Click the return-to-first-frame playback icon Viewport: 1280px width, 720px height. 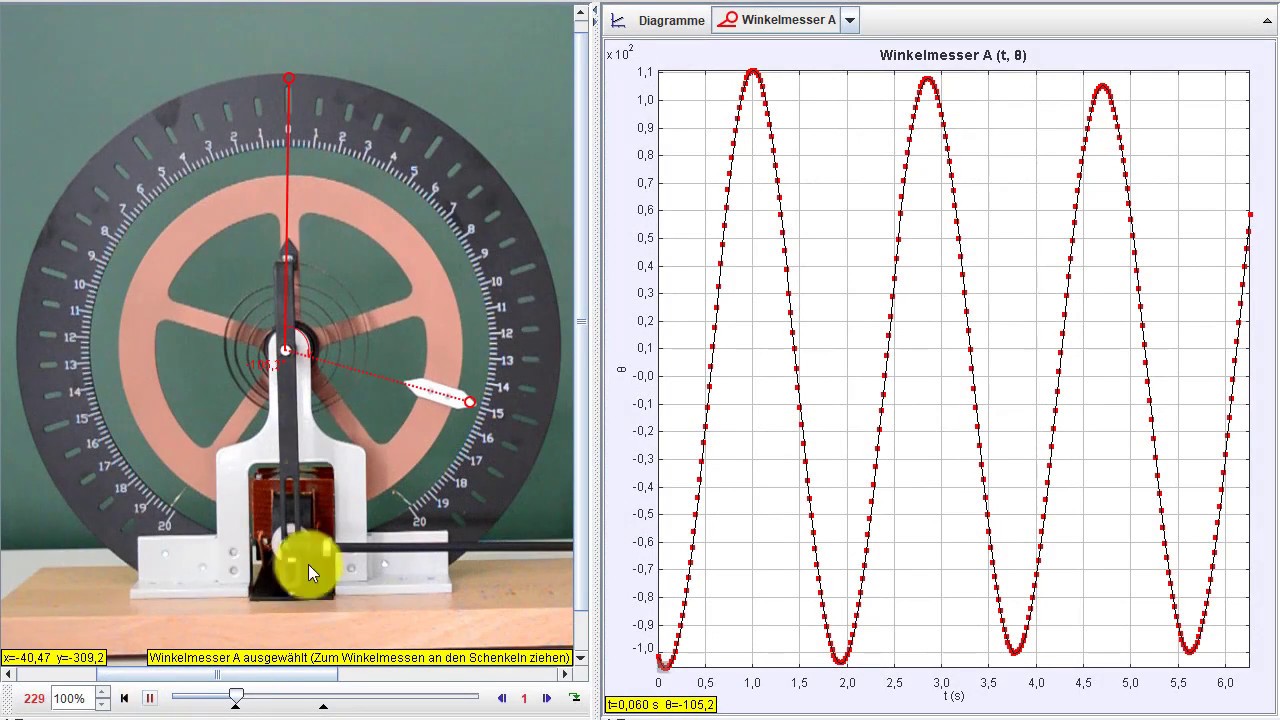click(124, 698)
